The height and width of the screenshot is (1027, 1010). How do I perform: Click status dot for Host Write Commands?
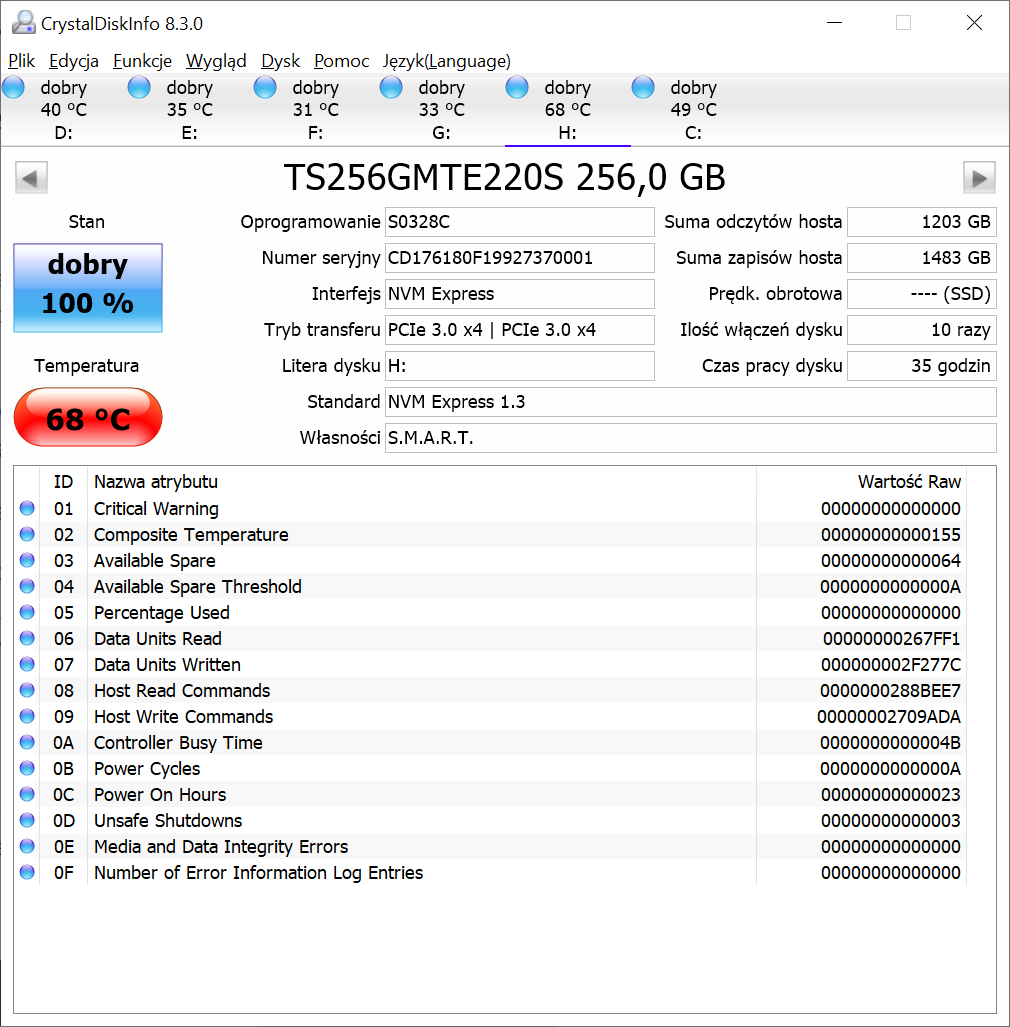27,716
